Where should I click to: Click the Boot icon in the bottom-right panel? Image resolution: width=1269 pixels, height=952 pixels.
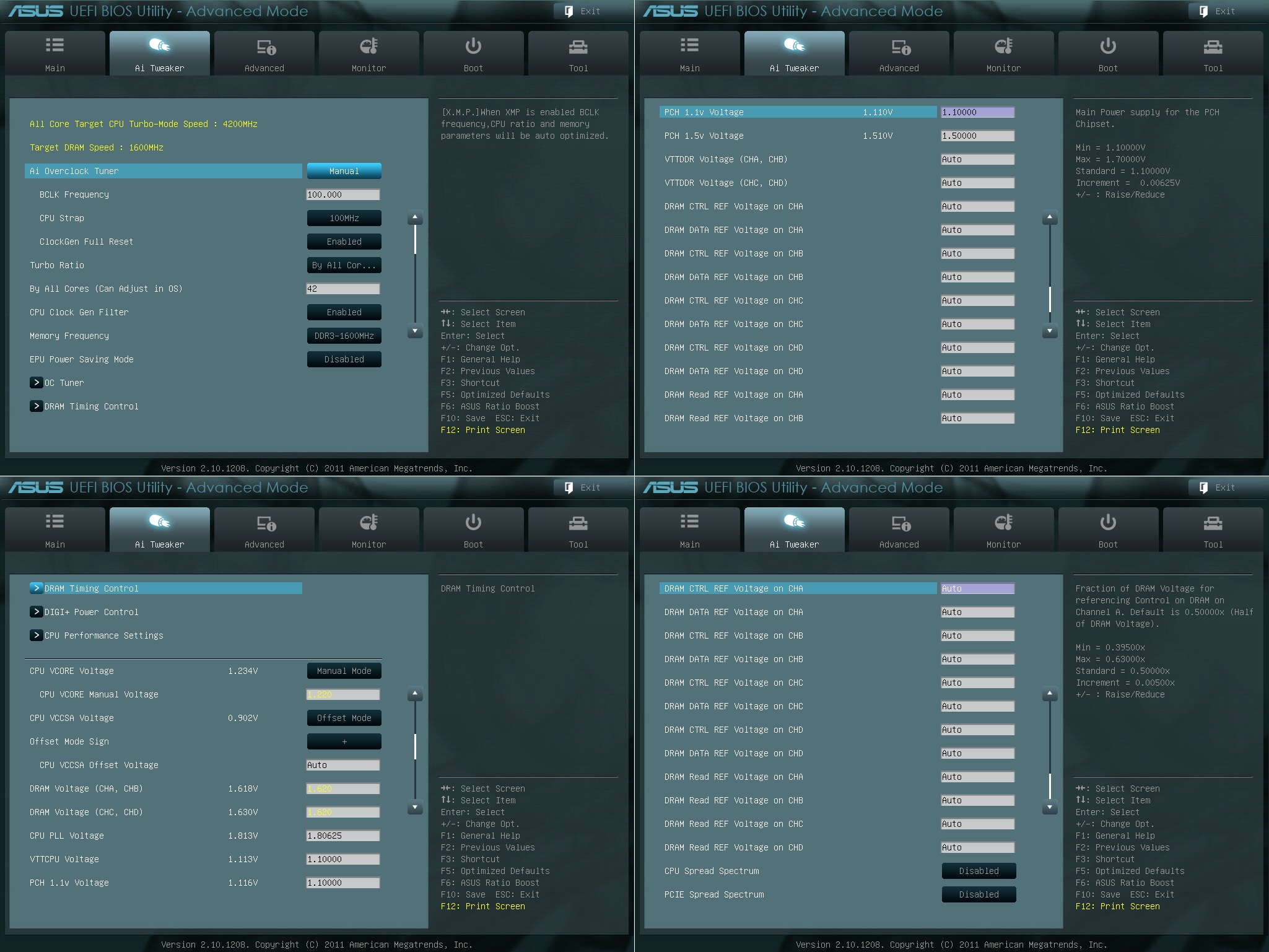point(1108,522)
